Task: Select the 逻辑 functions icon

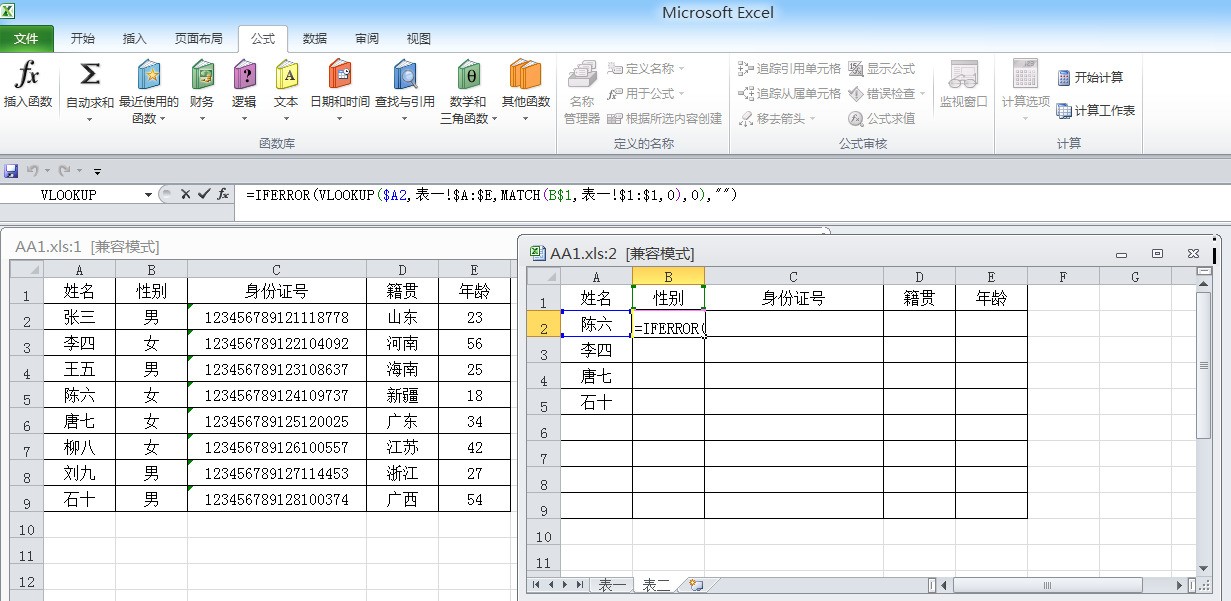Action: click(244, 75)
